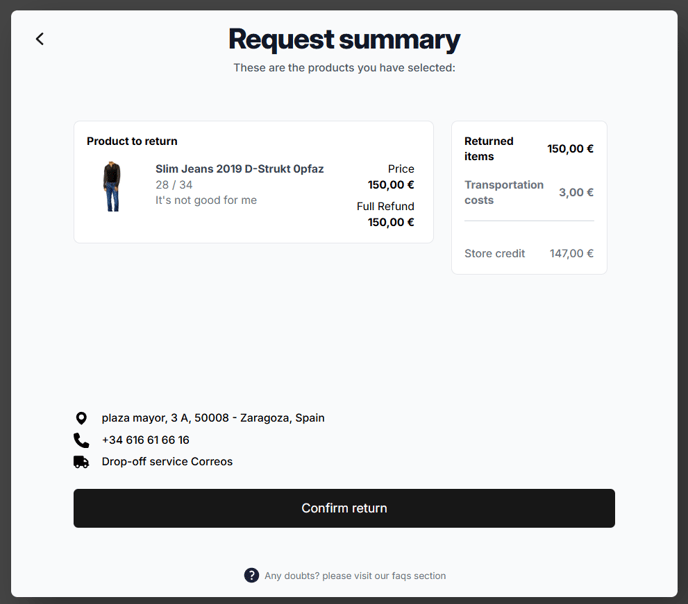The height and width of the screenshot is (604, 688).
Task: Visit the faqs section link
Action: tap(355, 575)
